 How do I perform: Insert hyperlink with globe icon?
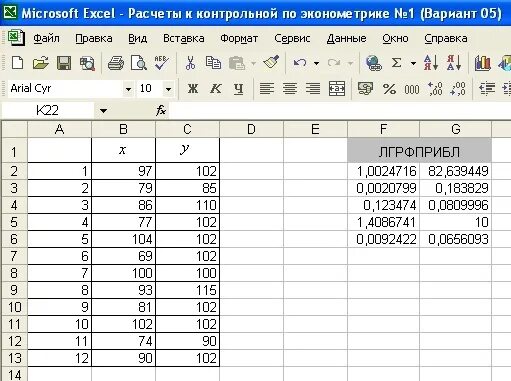(373, 63)
